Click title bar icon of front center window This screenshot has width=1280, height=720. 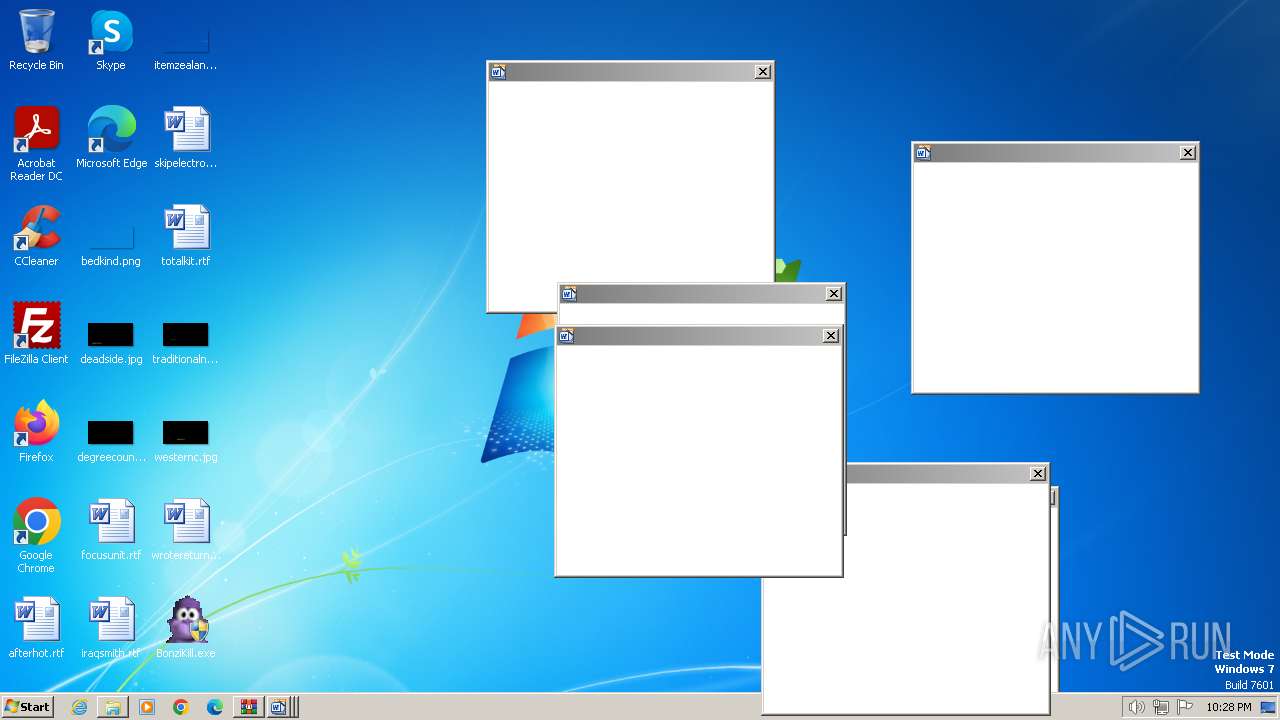tap(566, 335)
